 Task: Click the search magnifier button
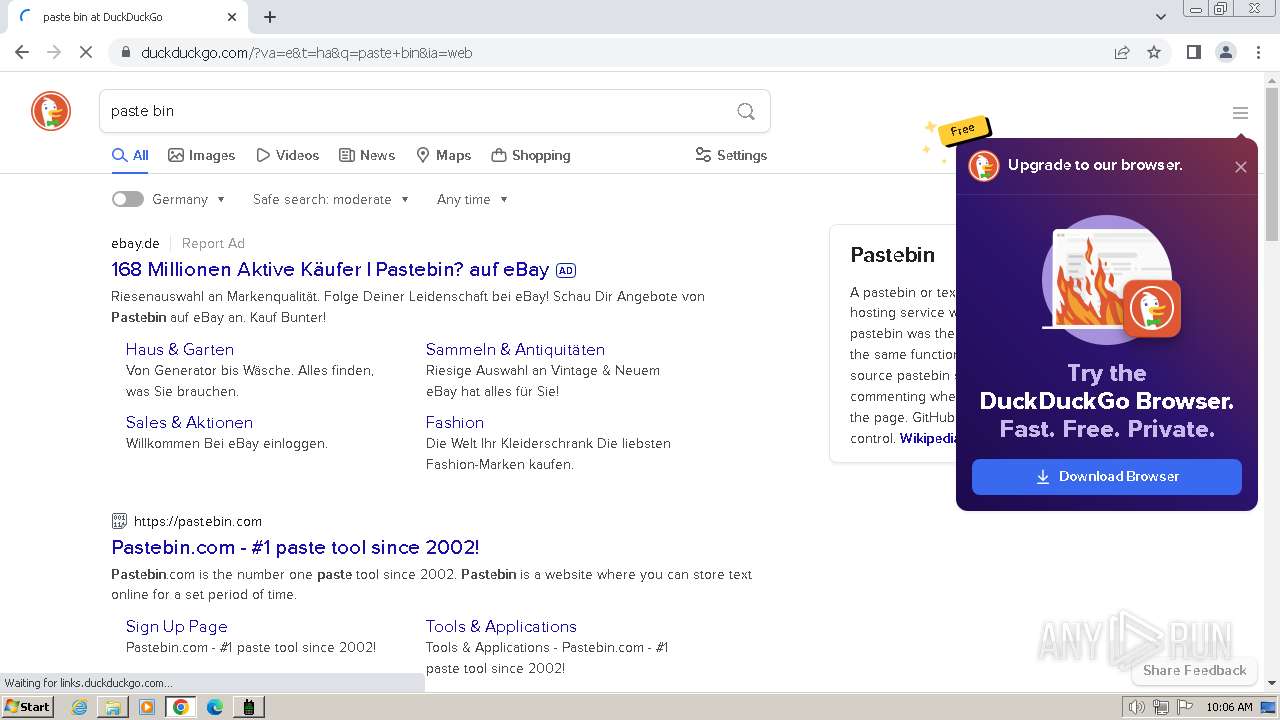pos(746,111)
